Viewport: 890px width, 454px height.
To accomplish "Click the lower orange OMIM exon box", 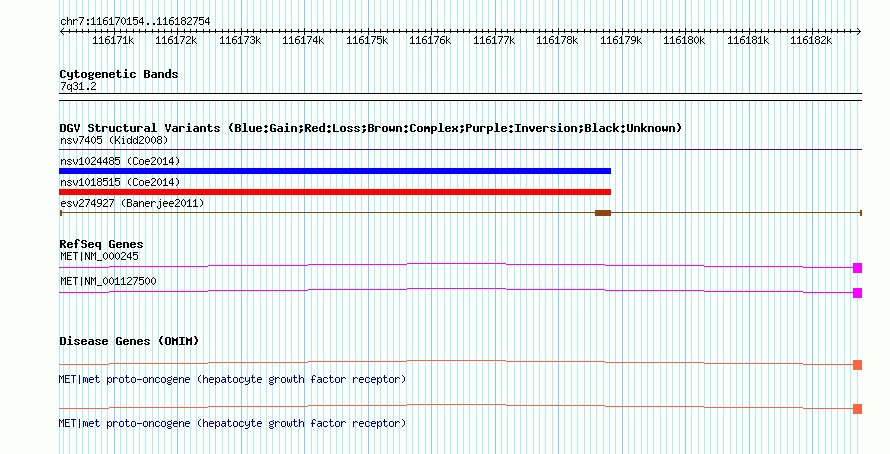I will point(858,409).
